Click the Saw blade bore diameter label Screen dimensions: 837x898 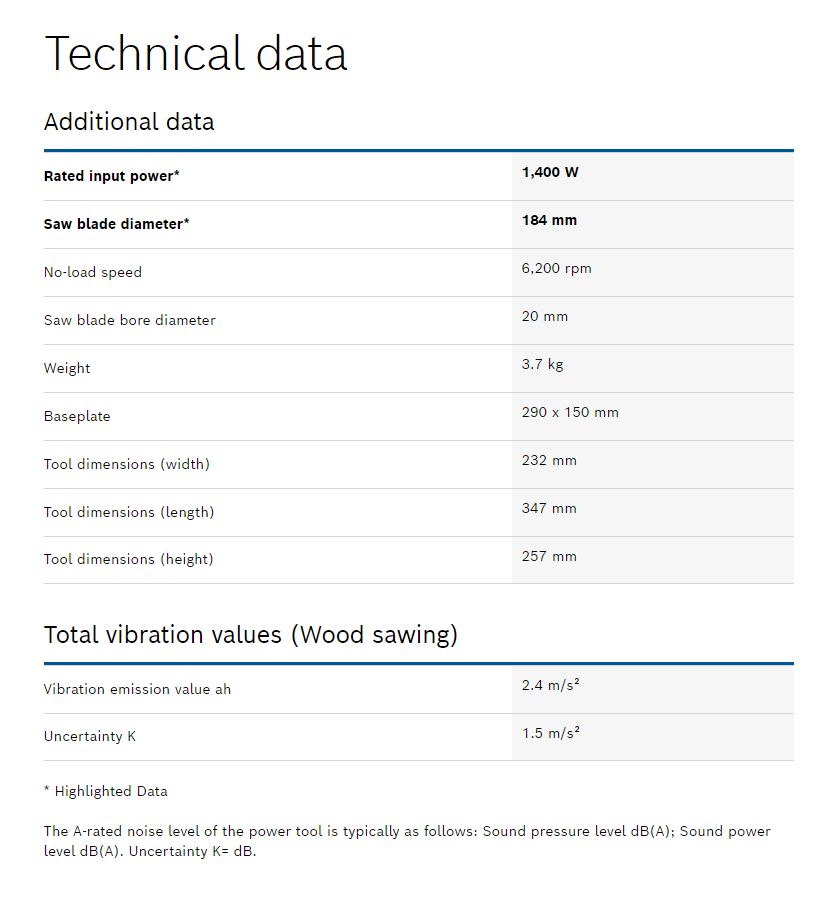pos(129,320)
